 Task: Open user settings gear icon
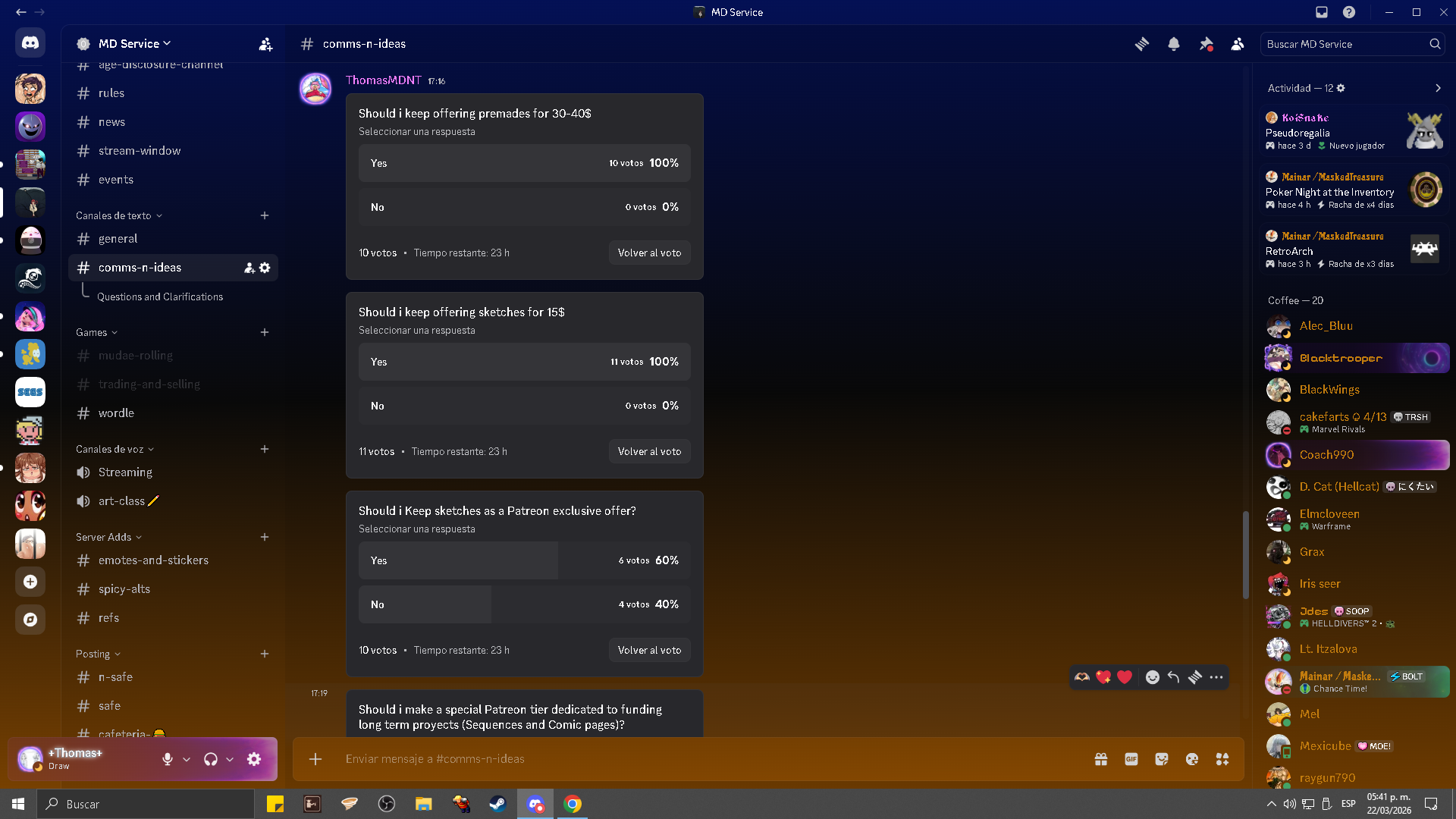254,759
